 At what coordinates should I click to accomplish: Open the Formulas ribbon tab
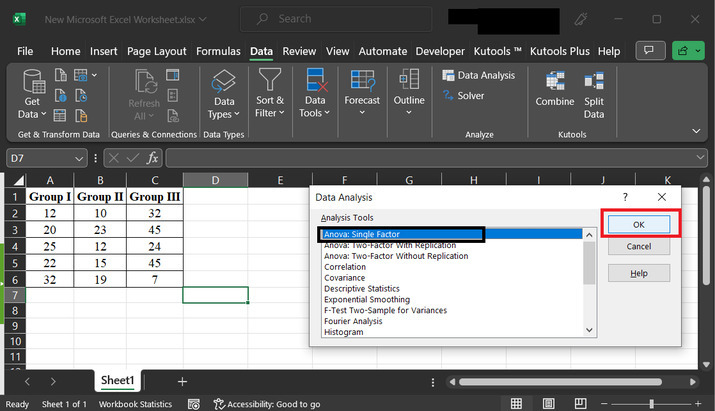click(218, 51)
